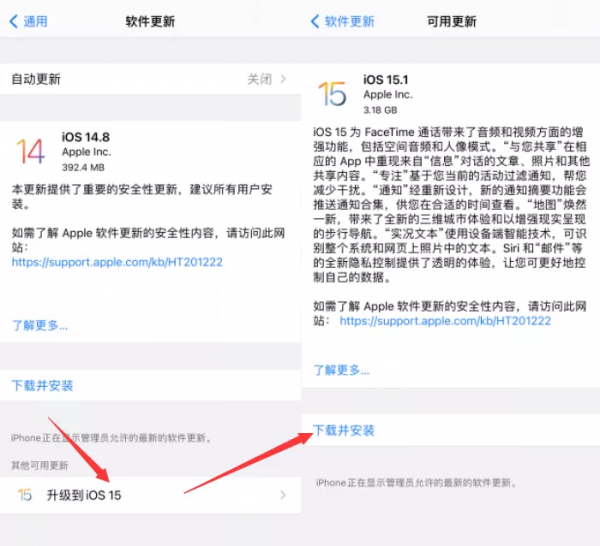Tap the 本更新提供了重要的安全性更新 description
The height and width of the screenshot is (546, 600).
coord(142,197)
